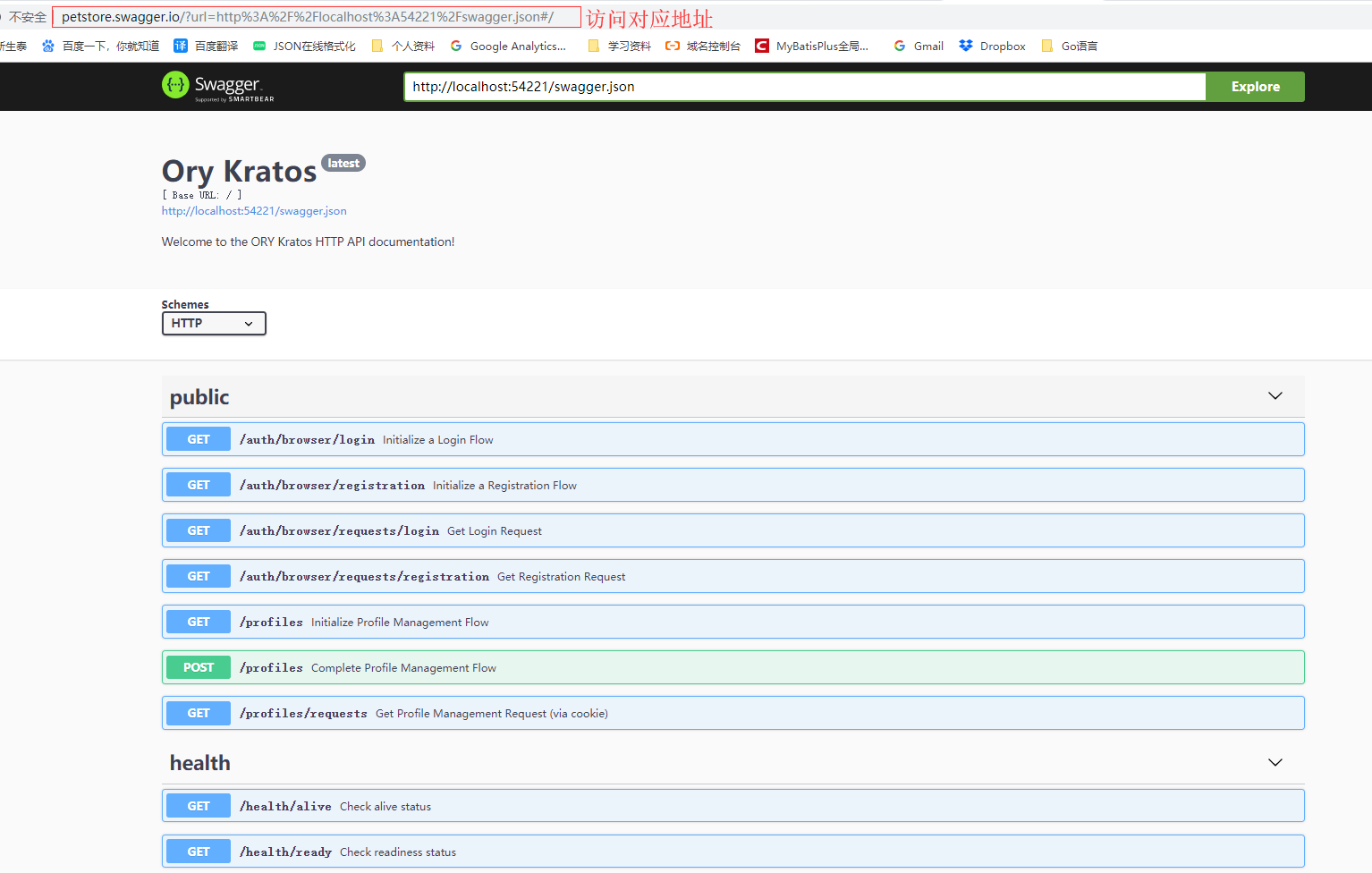Expand GET /profiles endpoint row
This screenshot has width=1372, height=873.
coord(733,622)
